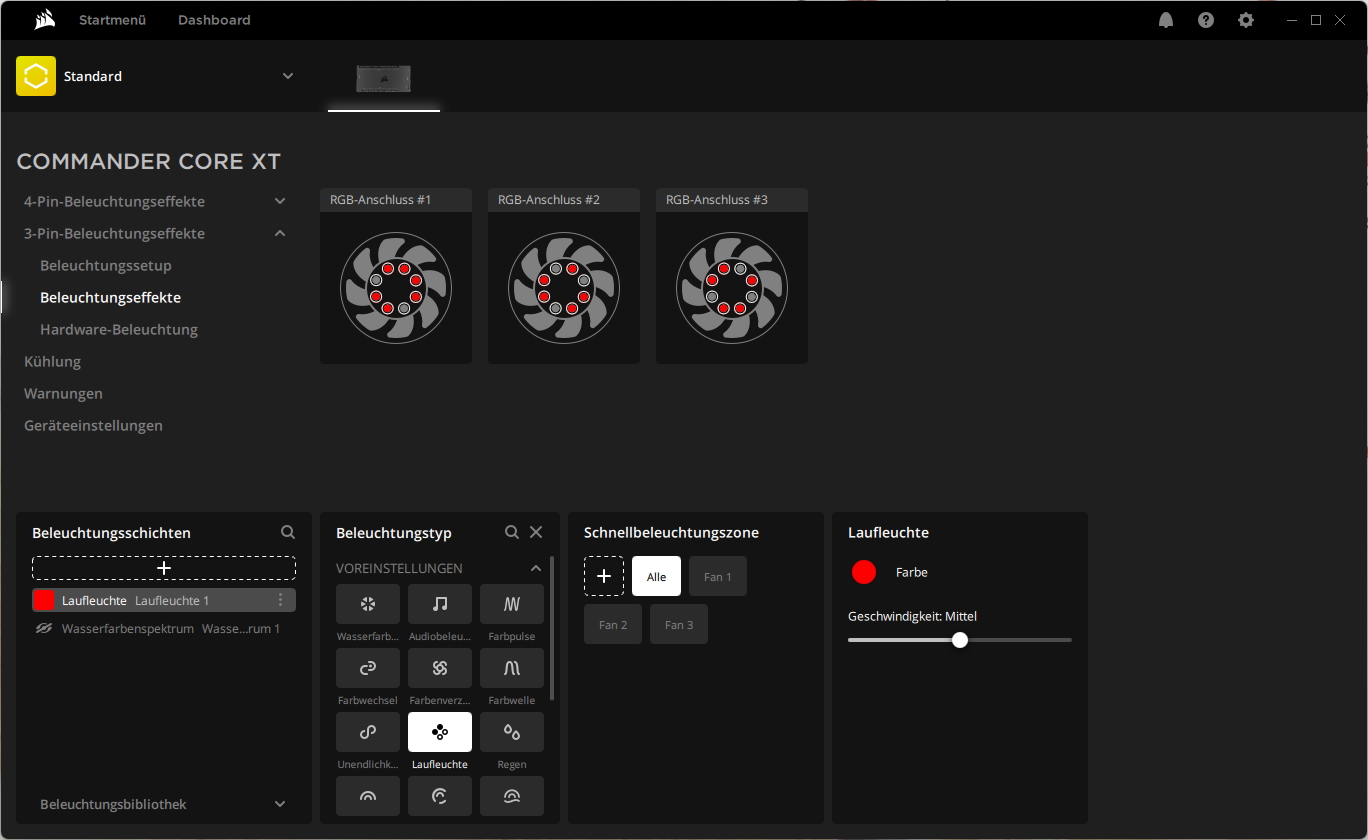Pick the Farbpulse lighting effect
Screen dimensions: 1368x840
pos(512,604)
